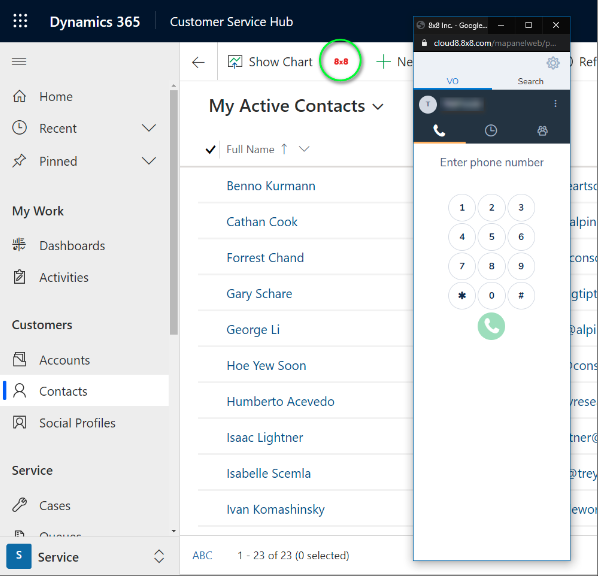Tap the pound key on keypad
The width and height of the screenshot is (599, 579).
click(521, 295)
